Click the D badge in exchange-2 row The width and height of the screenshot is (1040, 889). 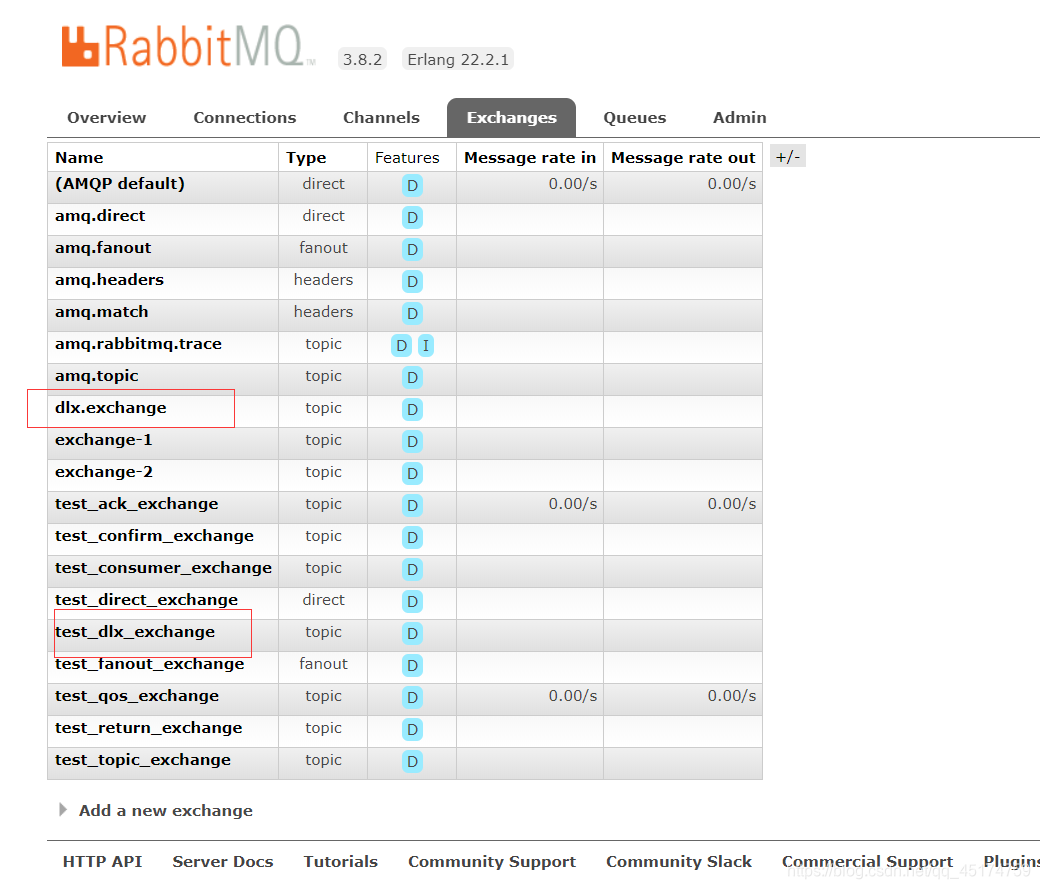point(412,474)
